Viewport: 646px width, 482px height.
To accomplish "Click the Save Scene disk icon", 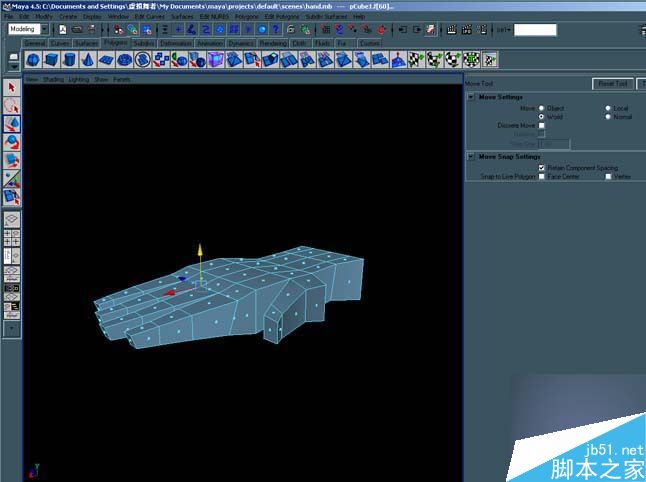I will pos(92,30).
